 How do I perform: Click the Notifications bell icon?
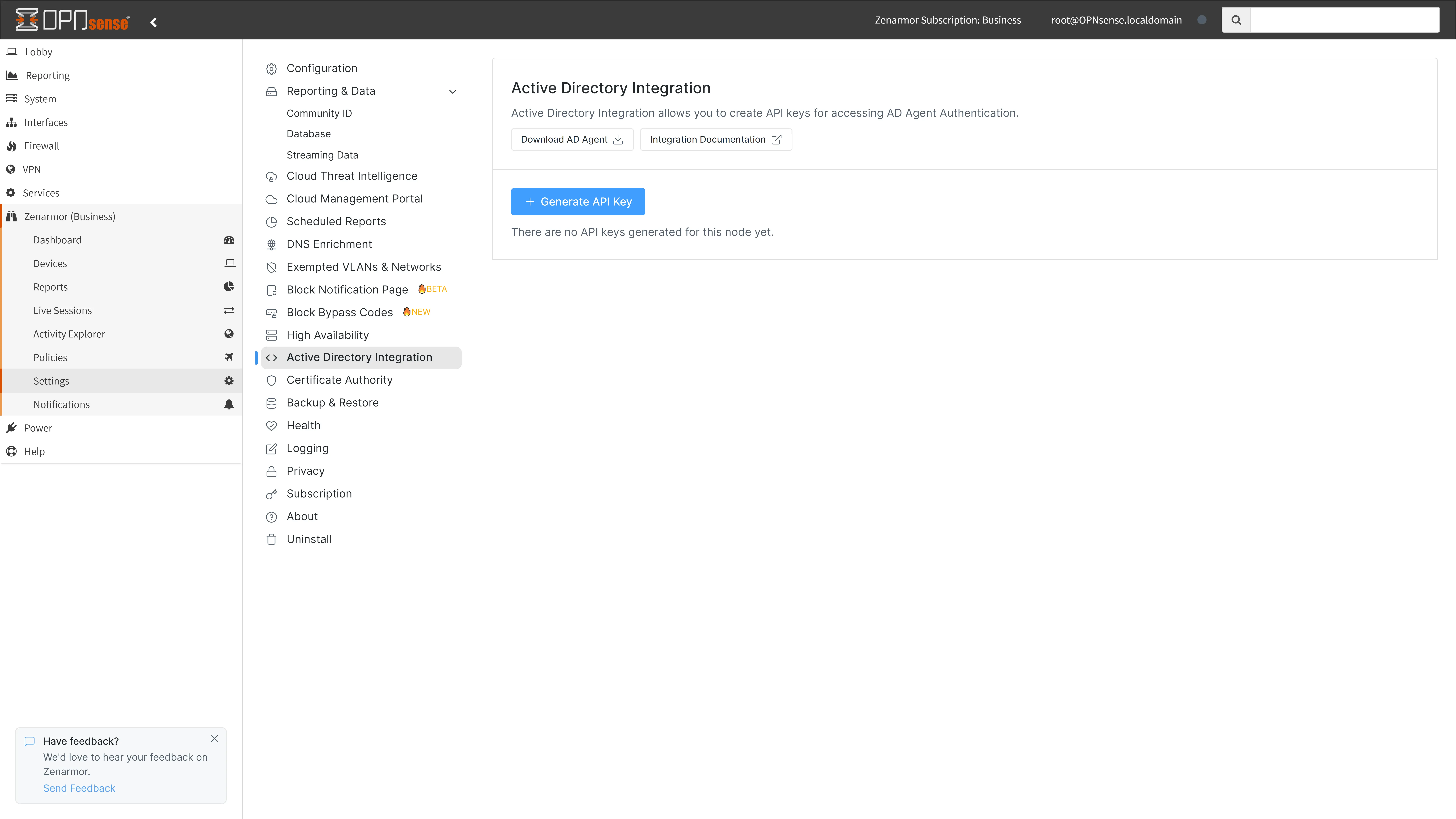(x=229, y=404)
